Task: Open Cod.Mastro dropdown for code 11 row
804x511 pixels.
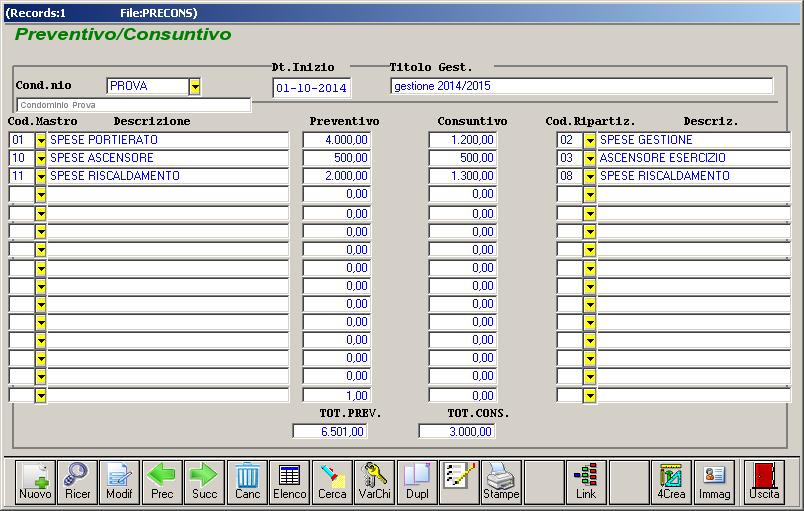Action: click(41, 176)
